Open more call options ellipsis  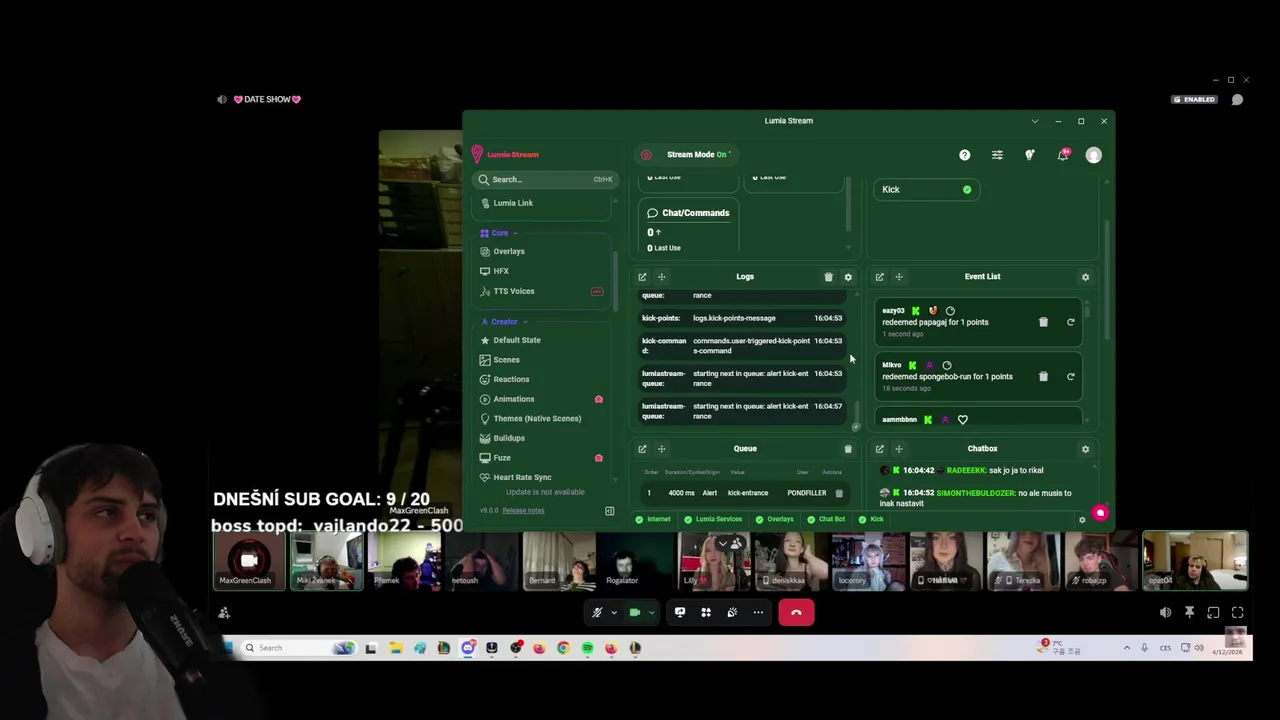pos(758,612)
